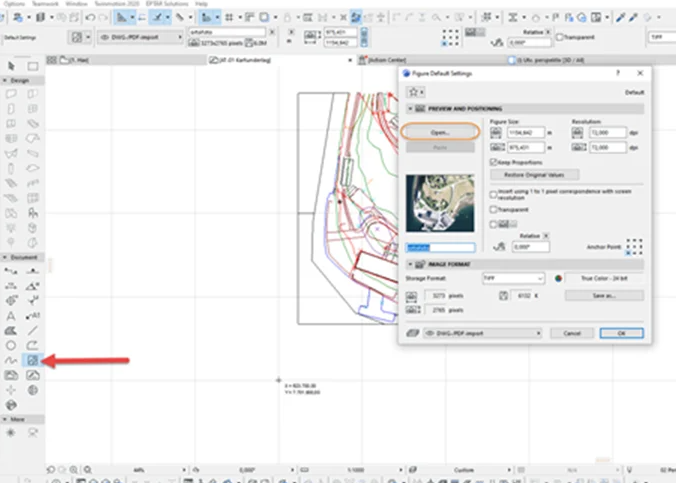Enable the Transparent checkbox in dialog
The width and height of the screenshot is (676, 483).
pyautogui.click(x=494, y=210)
